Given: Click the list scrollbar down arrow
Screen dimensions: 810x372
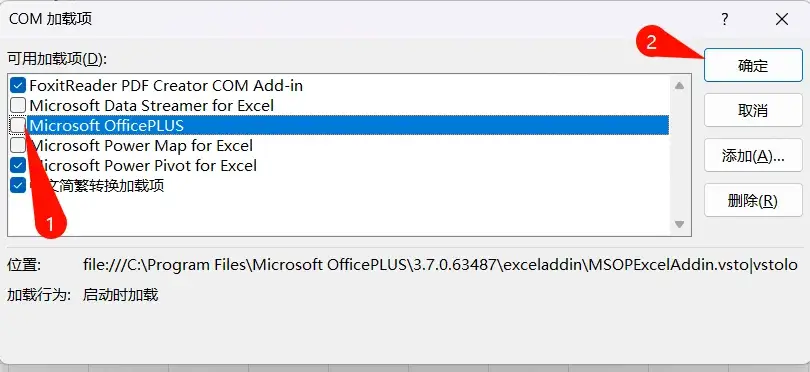Looking at the screenshot, I should (679, 224).
